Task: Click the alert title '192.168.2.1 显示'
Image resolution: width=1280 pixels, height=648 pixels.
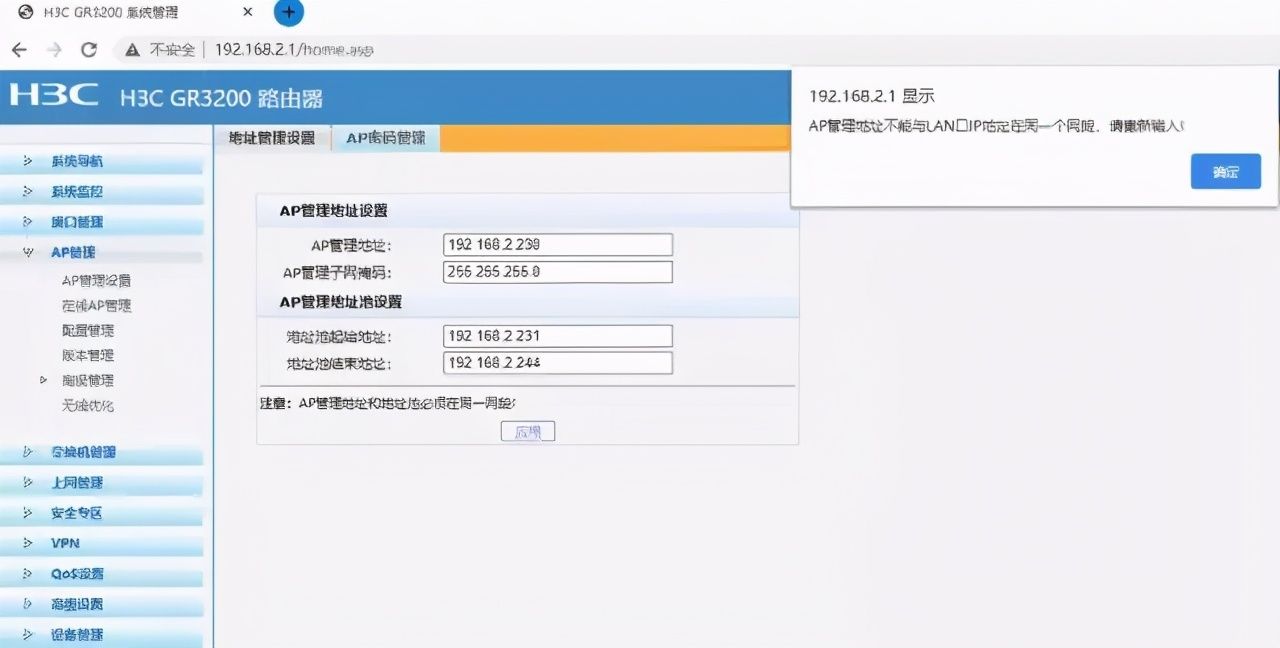Action: click(871, 96)
